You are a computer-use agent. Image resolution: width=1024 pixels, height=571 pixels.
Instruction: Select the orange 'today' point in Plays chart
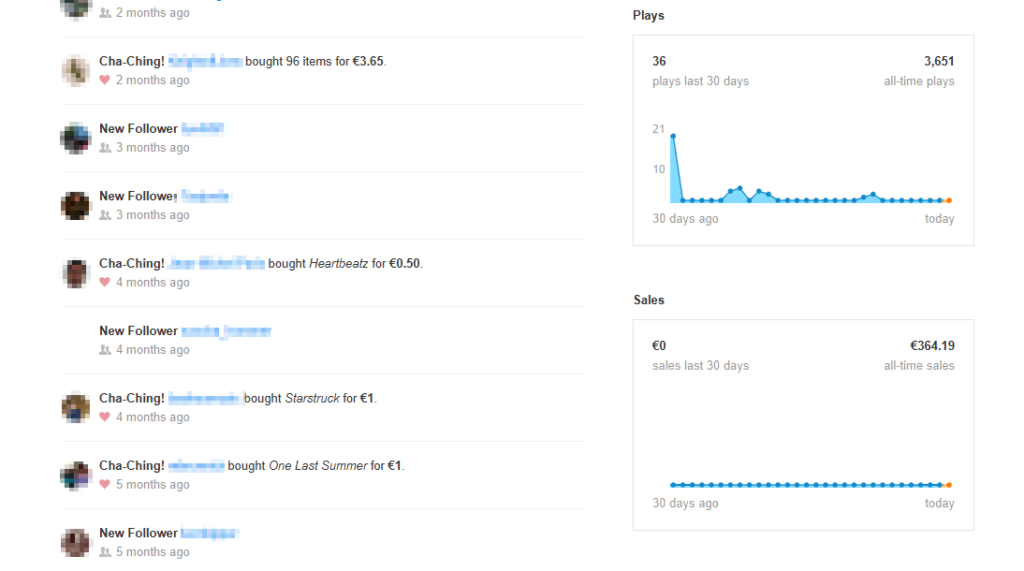[948, 201]
